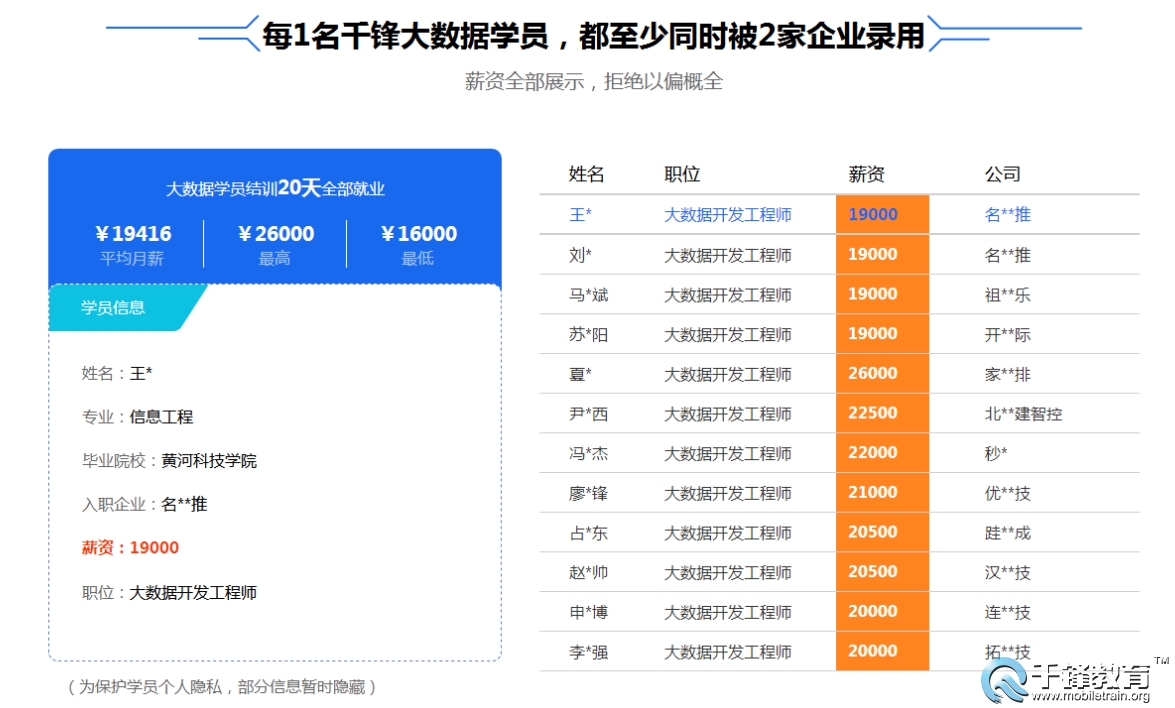Click the divider line between ¥19416 and ¥26000

tap(202, 240)
